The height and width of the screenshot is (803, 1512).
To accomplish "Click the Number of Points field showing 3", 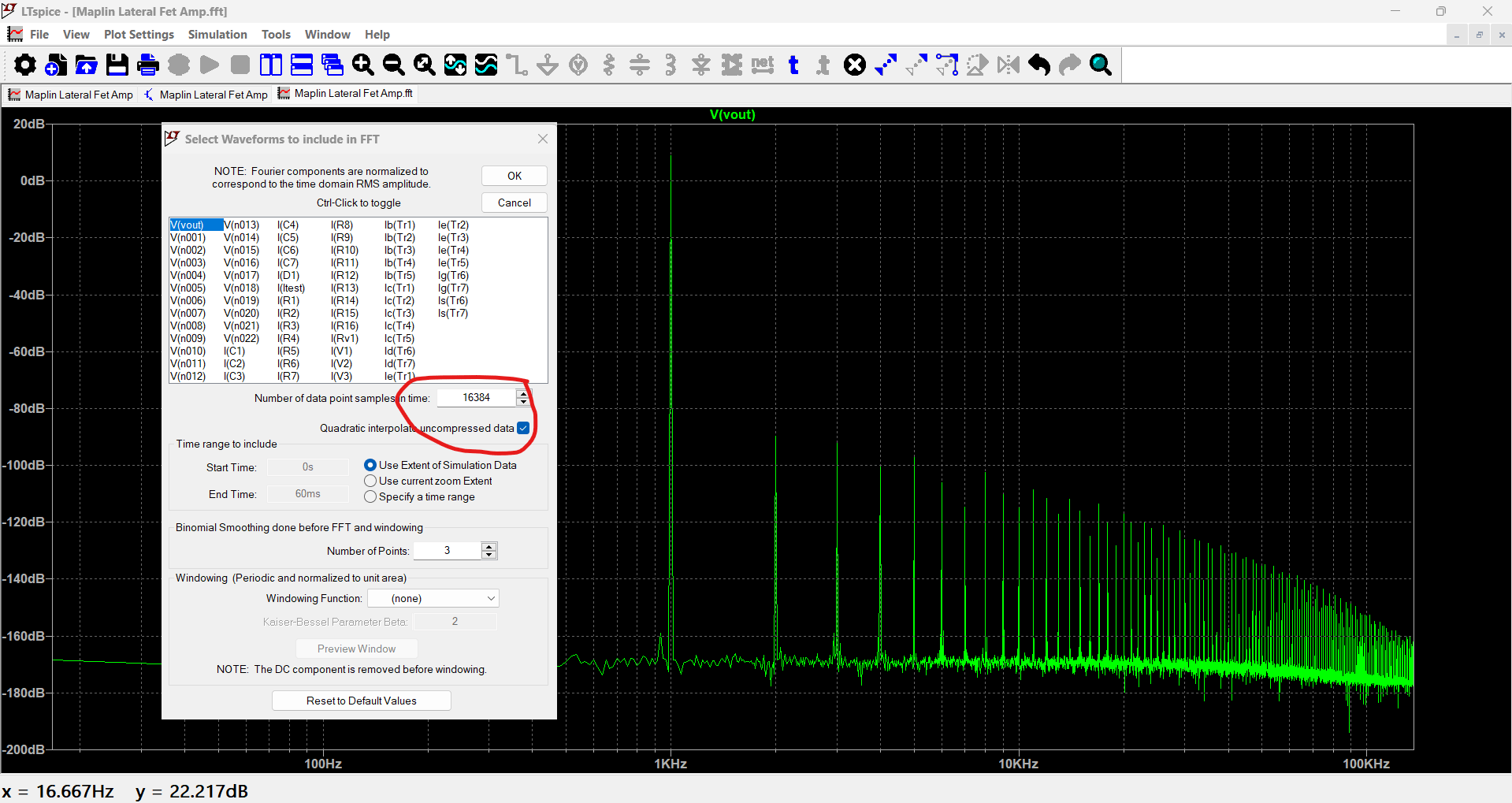I will (448, 551).
